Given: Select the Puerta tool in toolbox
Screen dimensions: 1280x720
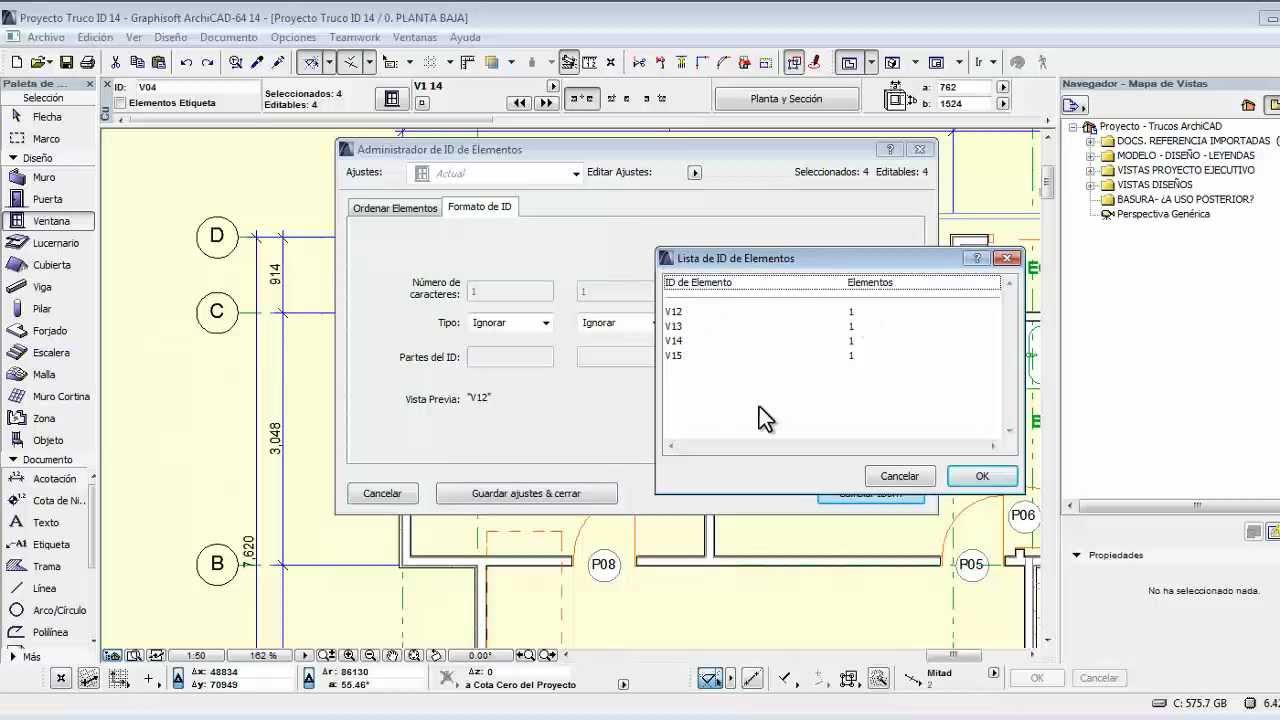Looking at the screenshot, I should click(x=49, y=199).
